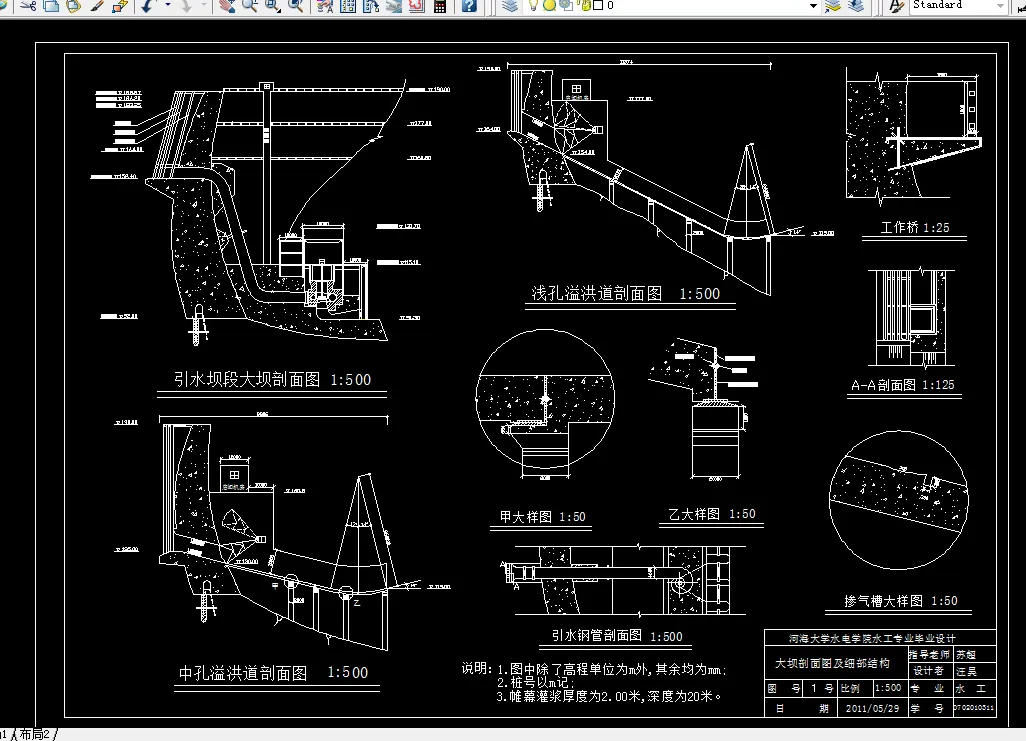Freeze layer 0 using the sun toggle
Viewport: 1026px width, 741px height.
click(x=548, y=7)
